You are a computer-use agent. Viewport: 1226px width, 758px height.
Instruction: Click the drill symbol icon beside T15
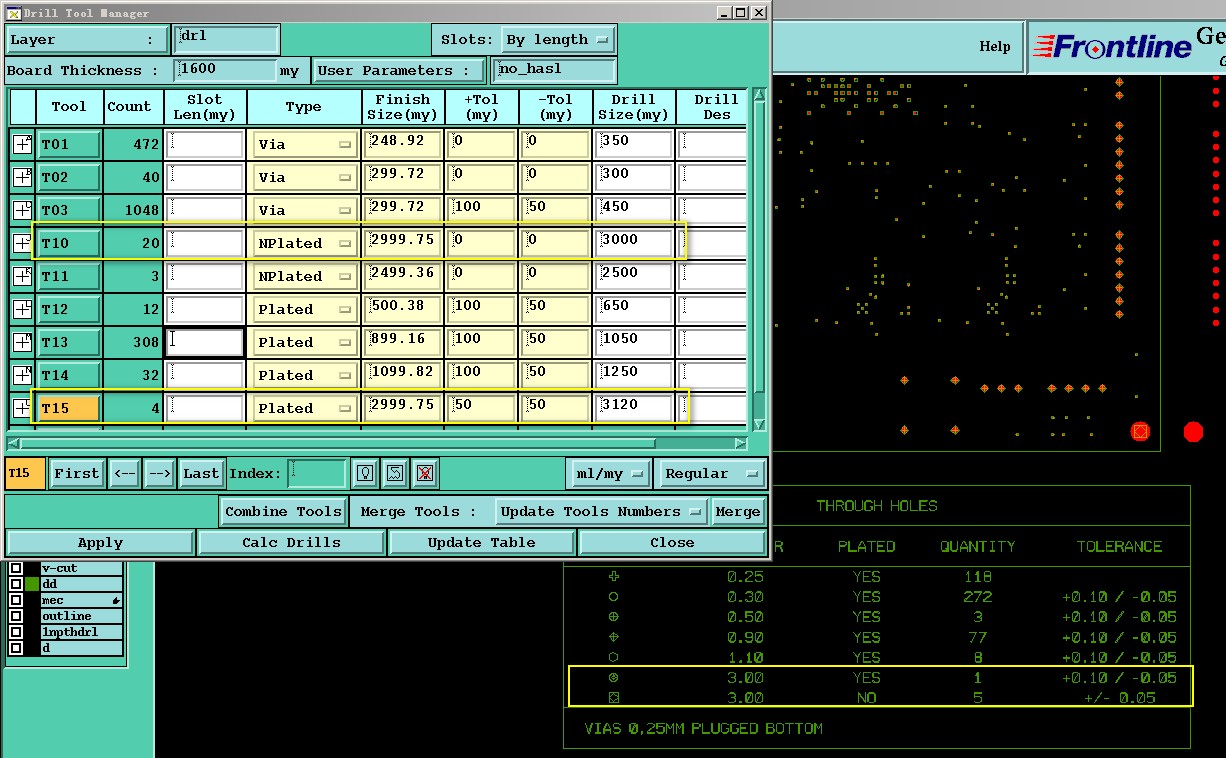click(22, 408)
